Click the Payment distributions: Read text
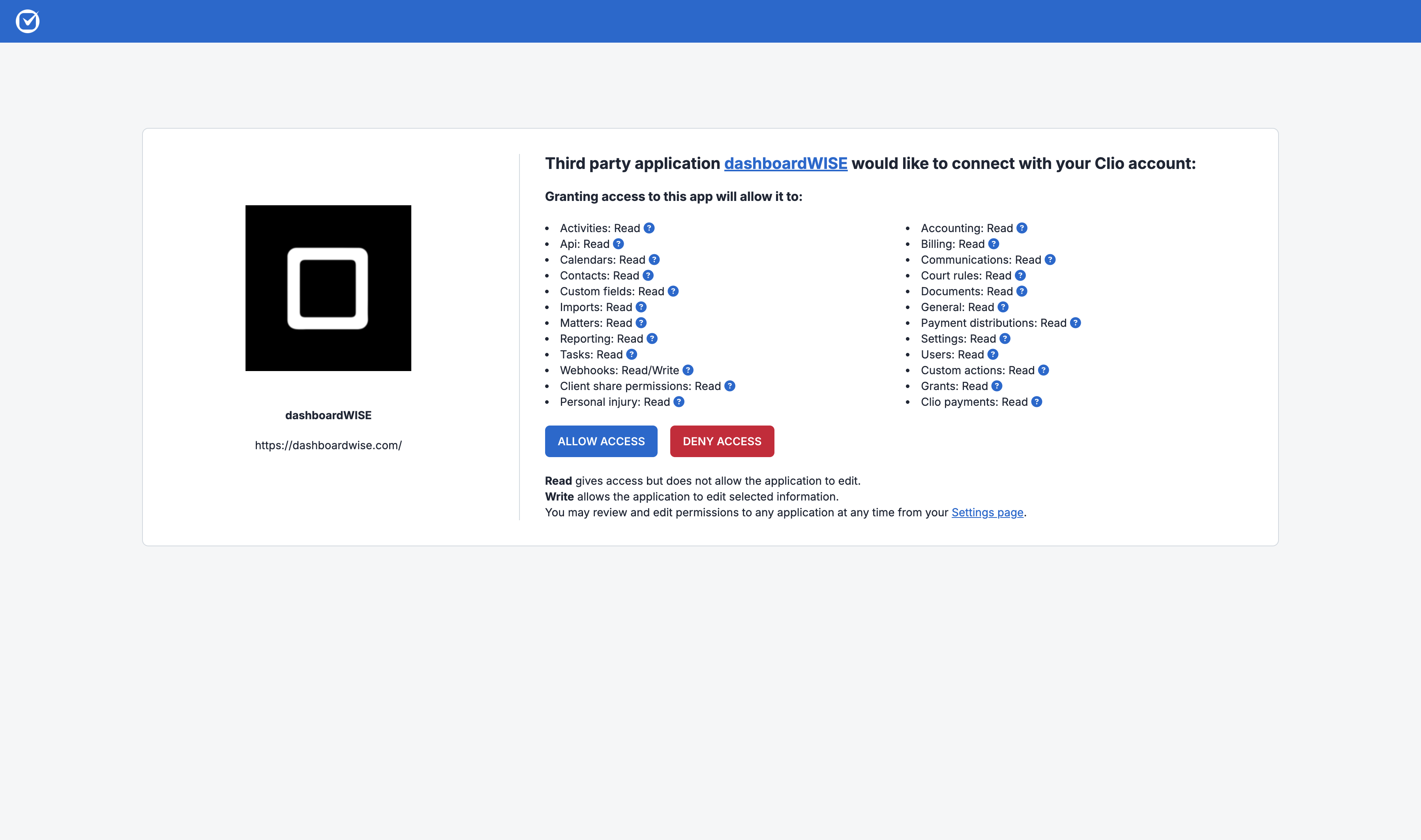The height and width of the screenshot is (840, 1421). point(993,322)
